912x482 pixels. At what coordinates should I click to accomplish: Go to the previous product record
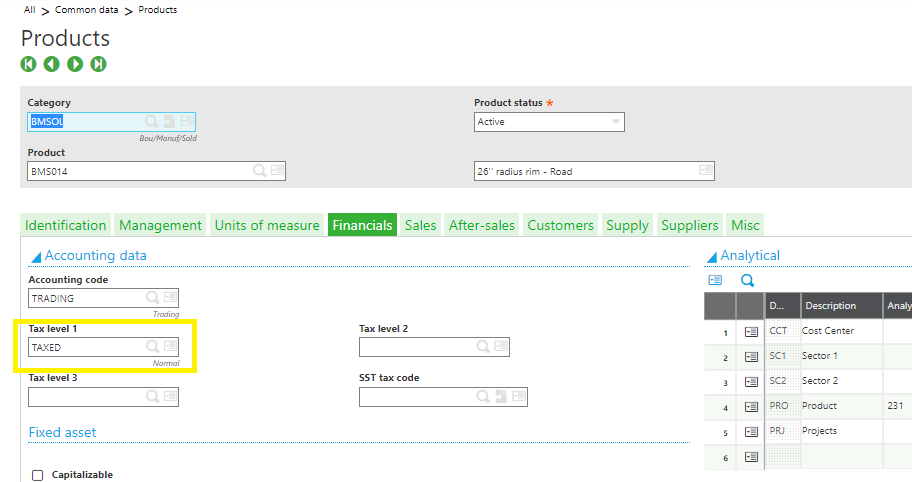(x=51, y=64)
